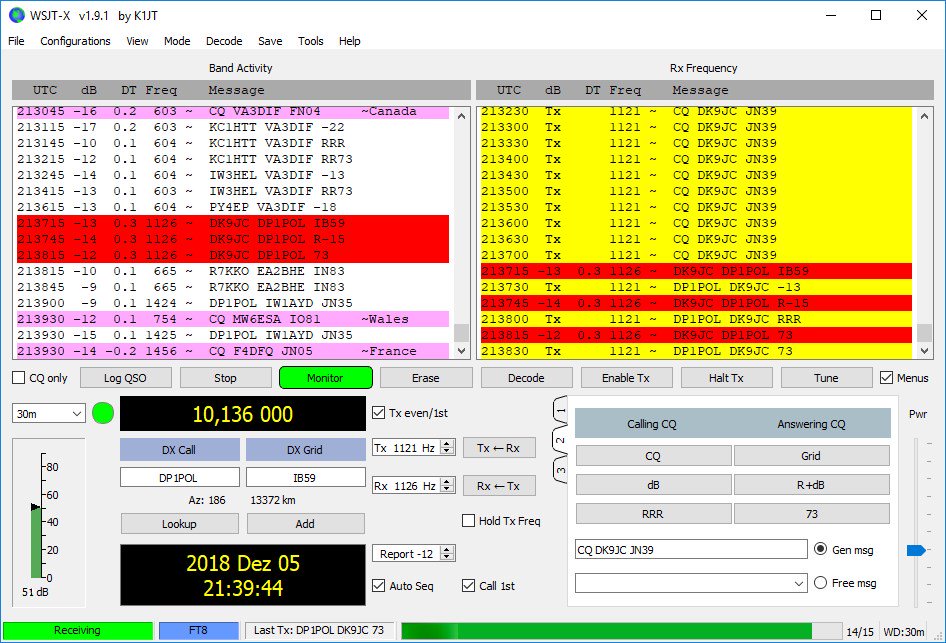
Task: Click the RRR message button
Action: [653, 514]
